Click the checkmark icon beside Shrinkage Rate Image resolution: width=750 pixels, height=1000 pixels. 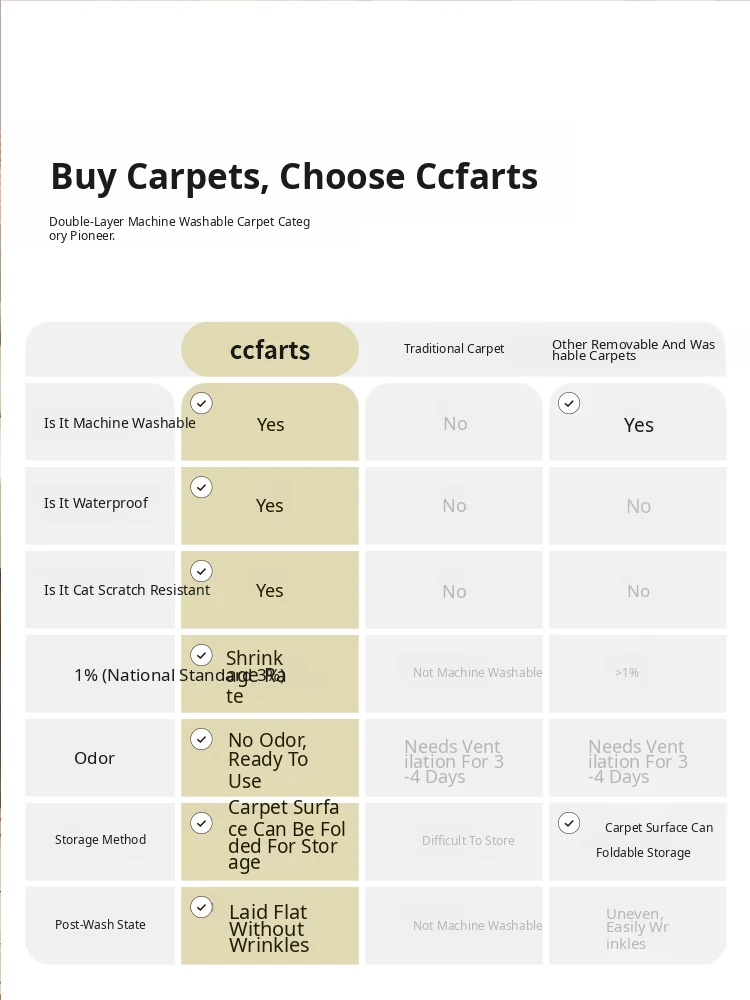[x=202, y=655]
